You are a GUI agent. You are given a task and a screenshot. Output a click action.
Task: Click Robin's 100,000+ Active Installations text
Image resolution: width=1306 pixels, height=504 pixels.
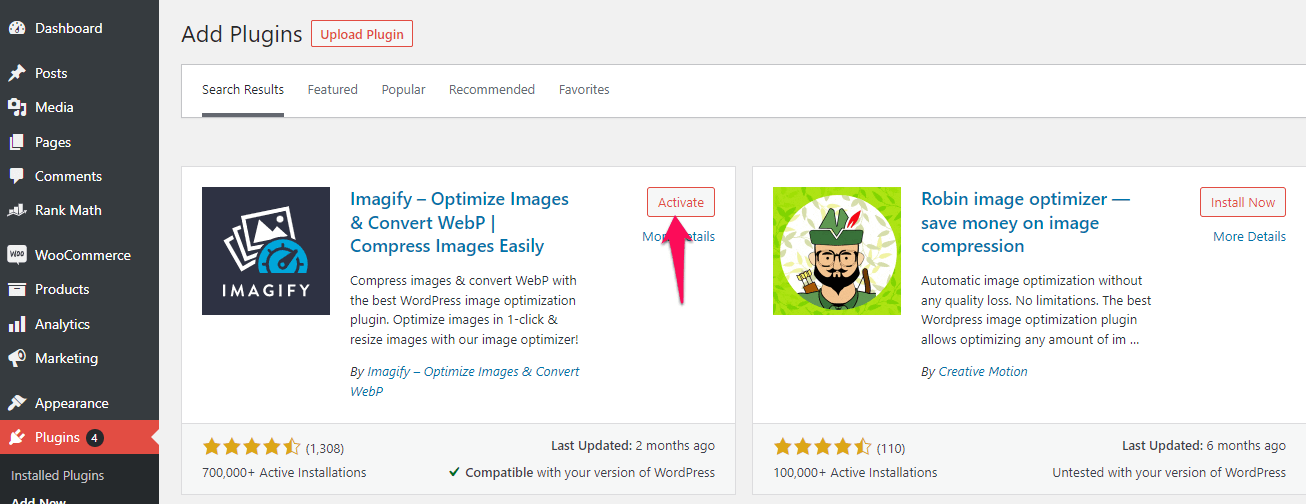pyautogui.click(x=855, y=472)
